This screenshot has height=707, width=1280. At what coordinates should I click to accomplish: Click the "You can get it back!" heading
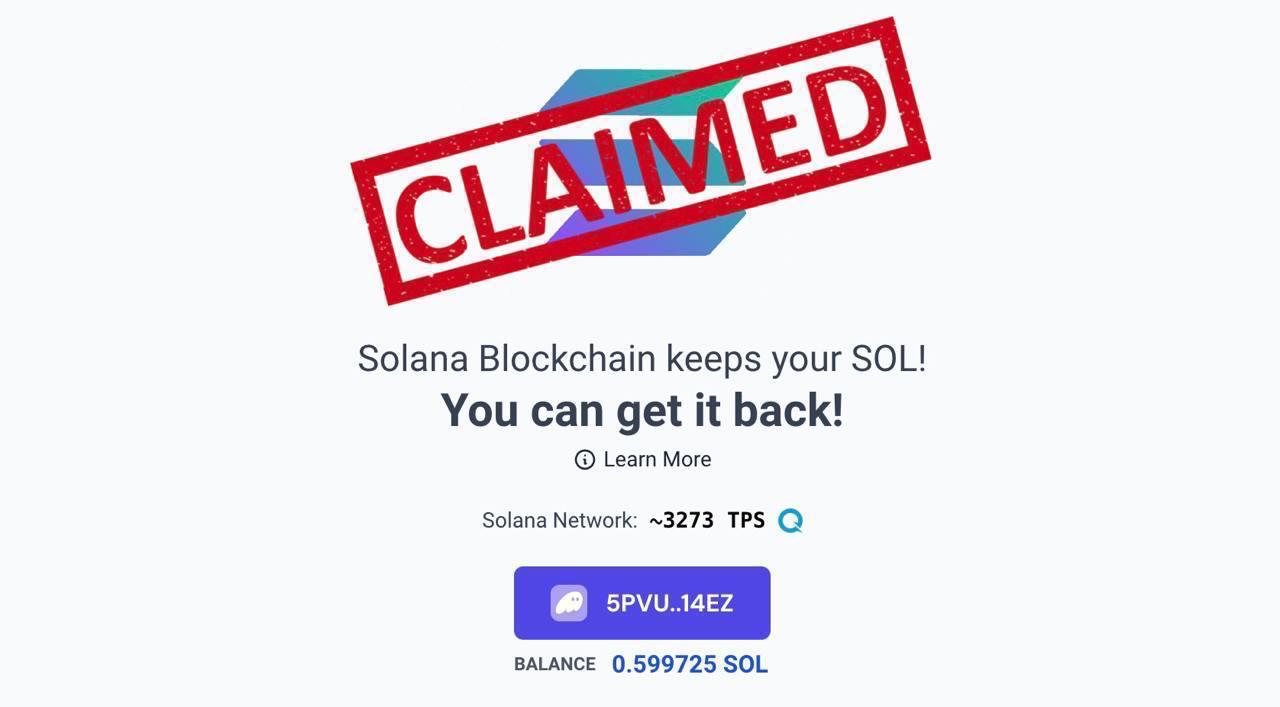pyautogui.click(x=642, y=410)
